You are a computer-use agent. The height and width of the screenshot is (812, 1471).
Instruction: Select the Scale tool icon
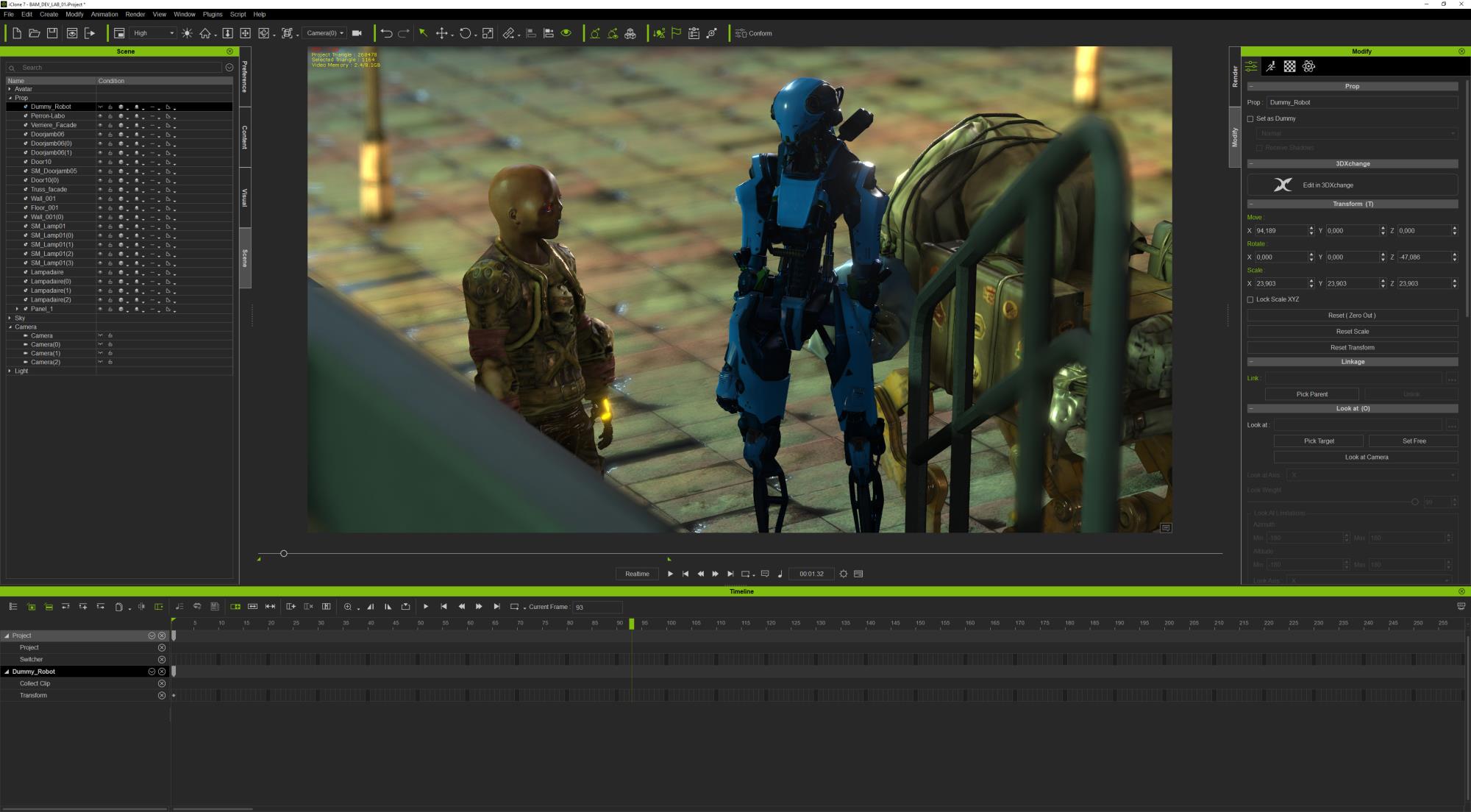tap(488, 33)
